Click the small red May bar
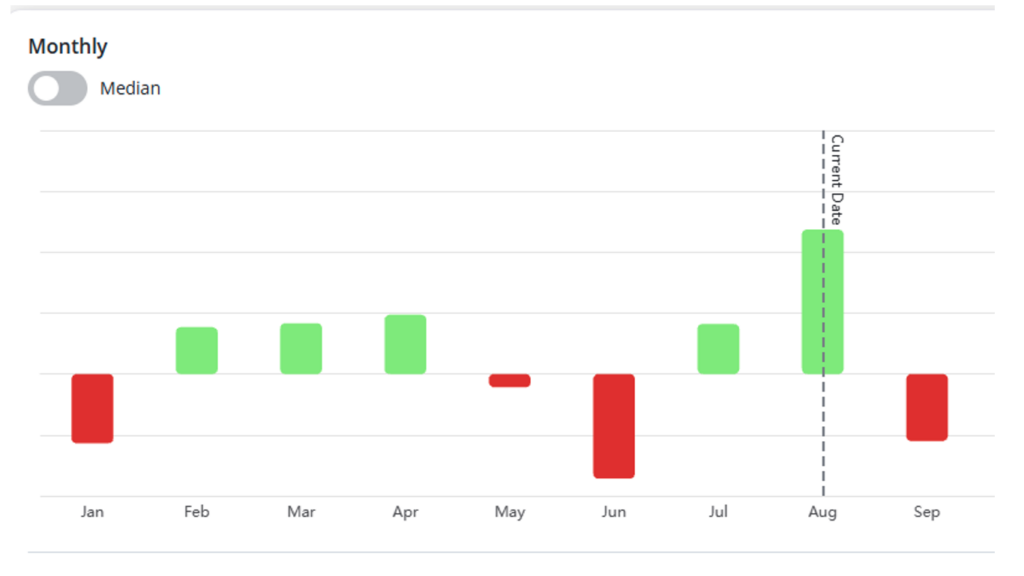 tap(509, 381)
